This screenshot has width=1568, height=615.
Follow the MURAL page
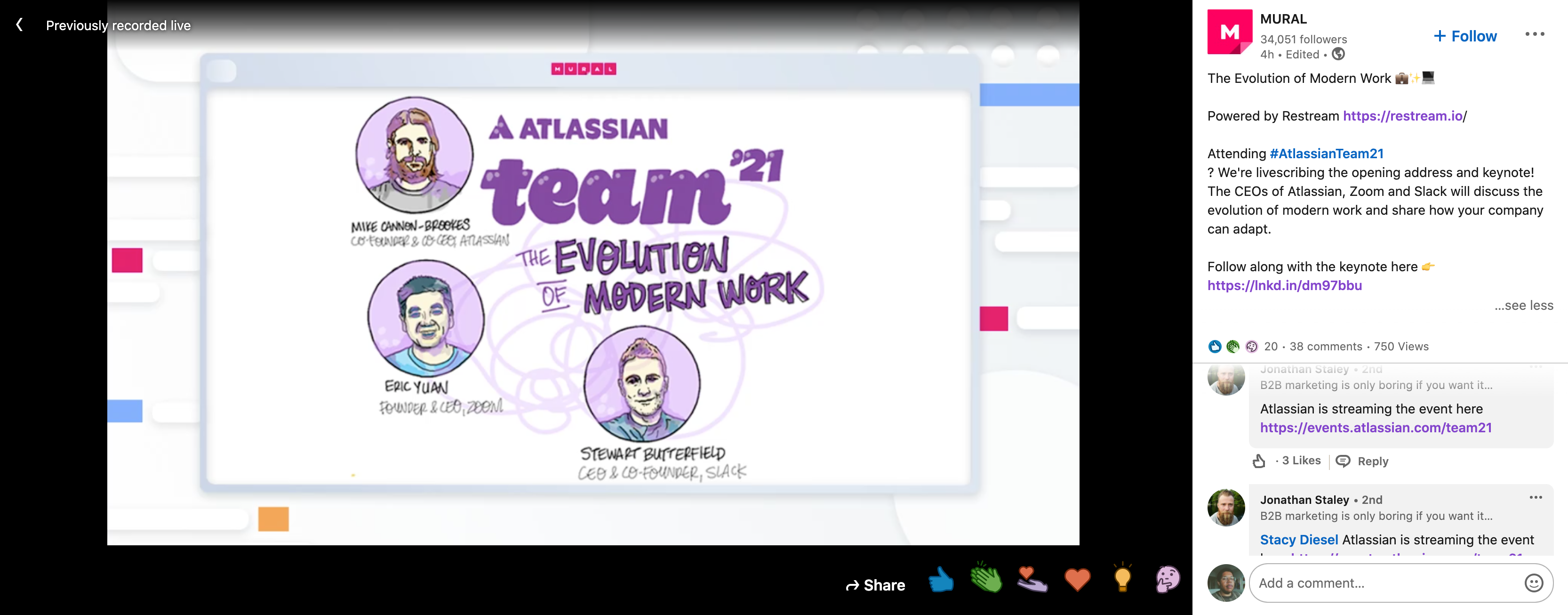pos(1465,37)
